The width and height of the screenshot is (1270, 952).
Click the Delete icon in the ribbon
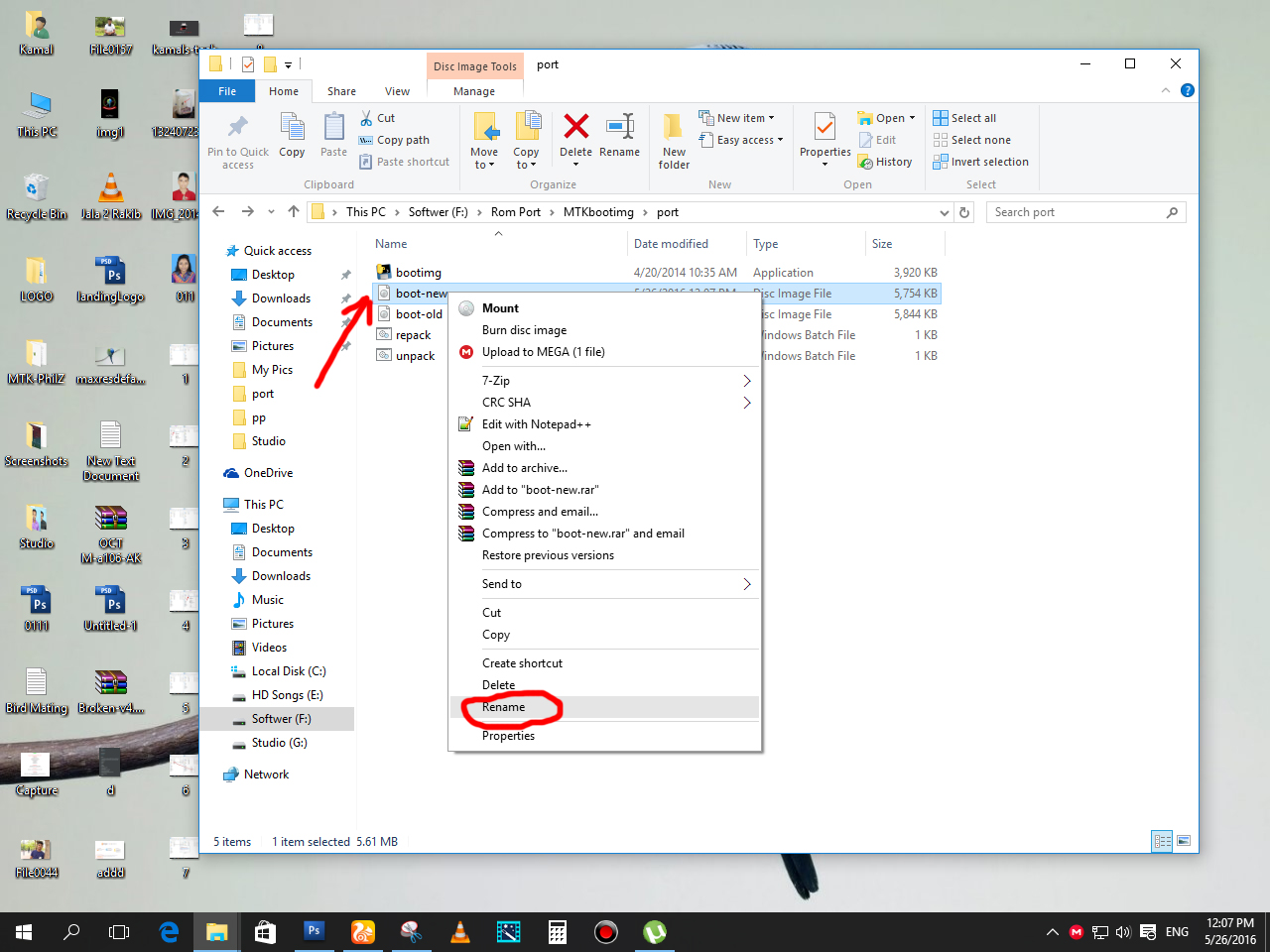[576, 127]
